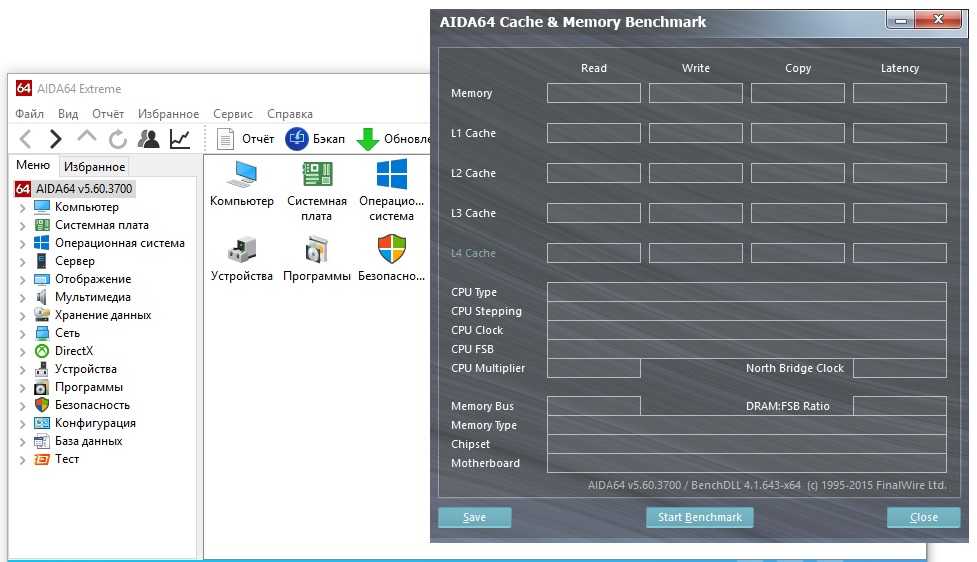Click the CPU Type info field
This screenshot has height=562, width=977.
click(x=746, y=292)
